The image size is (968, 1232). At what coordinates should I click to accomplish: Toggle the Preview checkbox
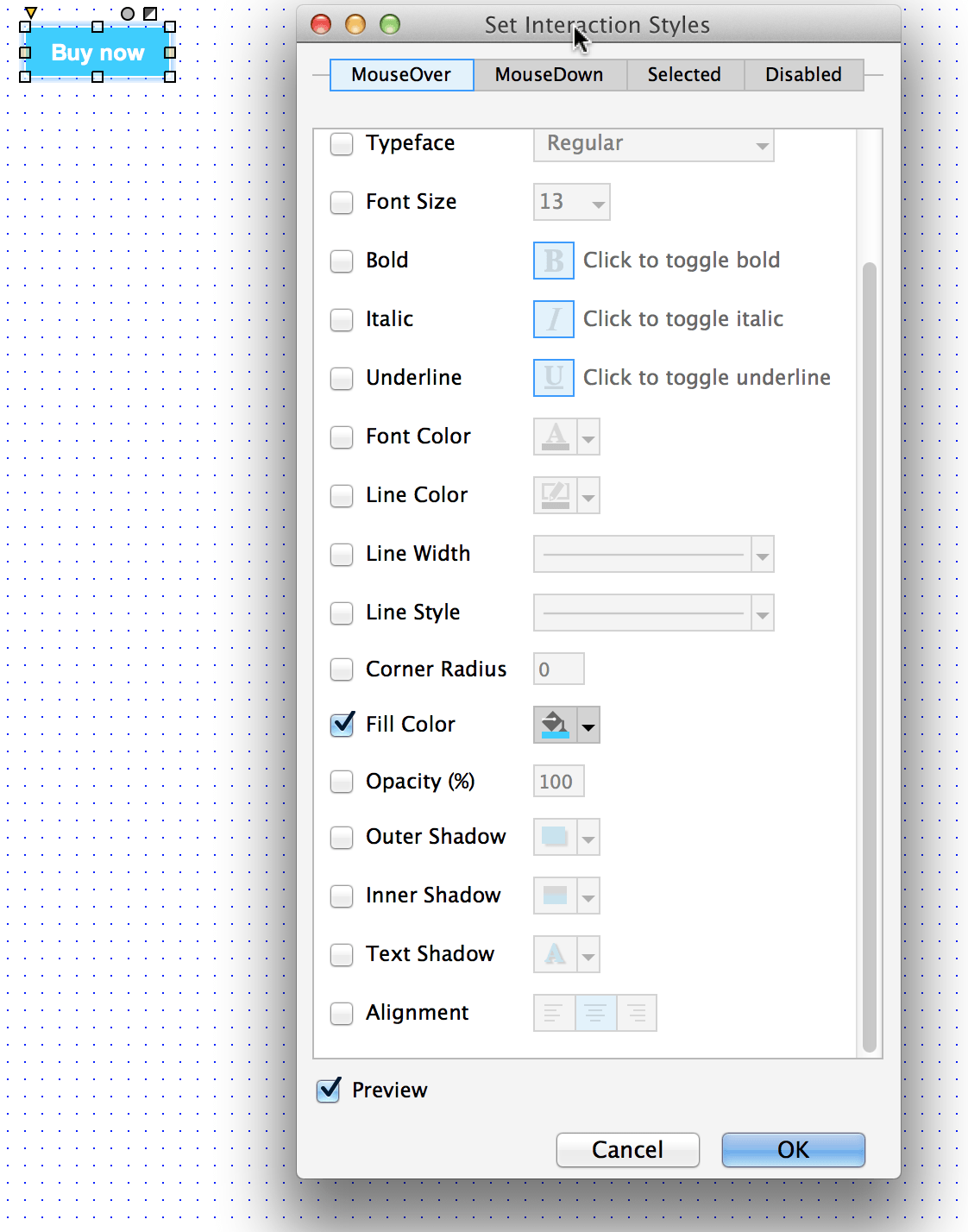tap(329, 1091)
